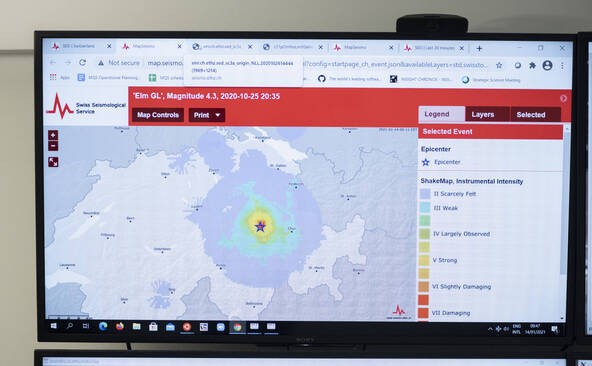
Task: Switch to the Legend tab
Action: pyautogui.click(x=441, y=114)
